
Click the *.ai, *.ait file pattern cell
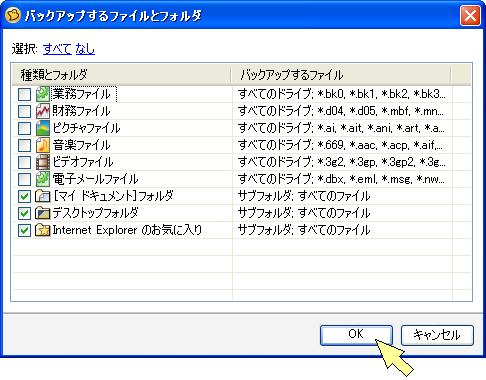pos(341,128)
